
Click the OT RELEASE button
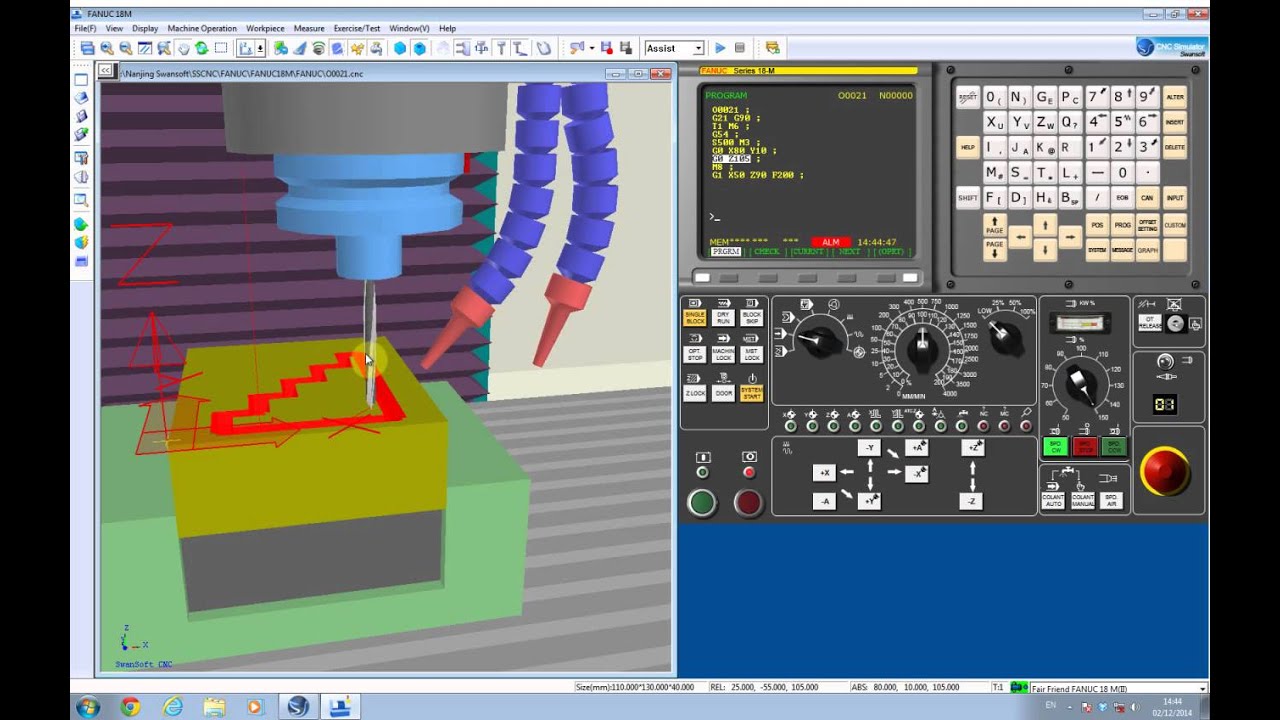[1149, 323]
